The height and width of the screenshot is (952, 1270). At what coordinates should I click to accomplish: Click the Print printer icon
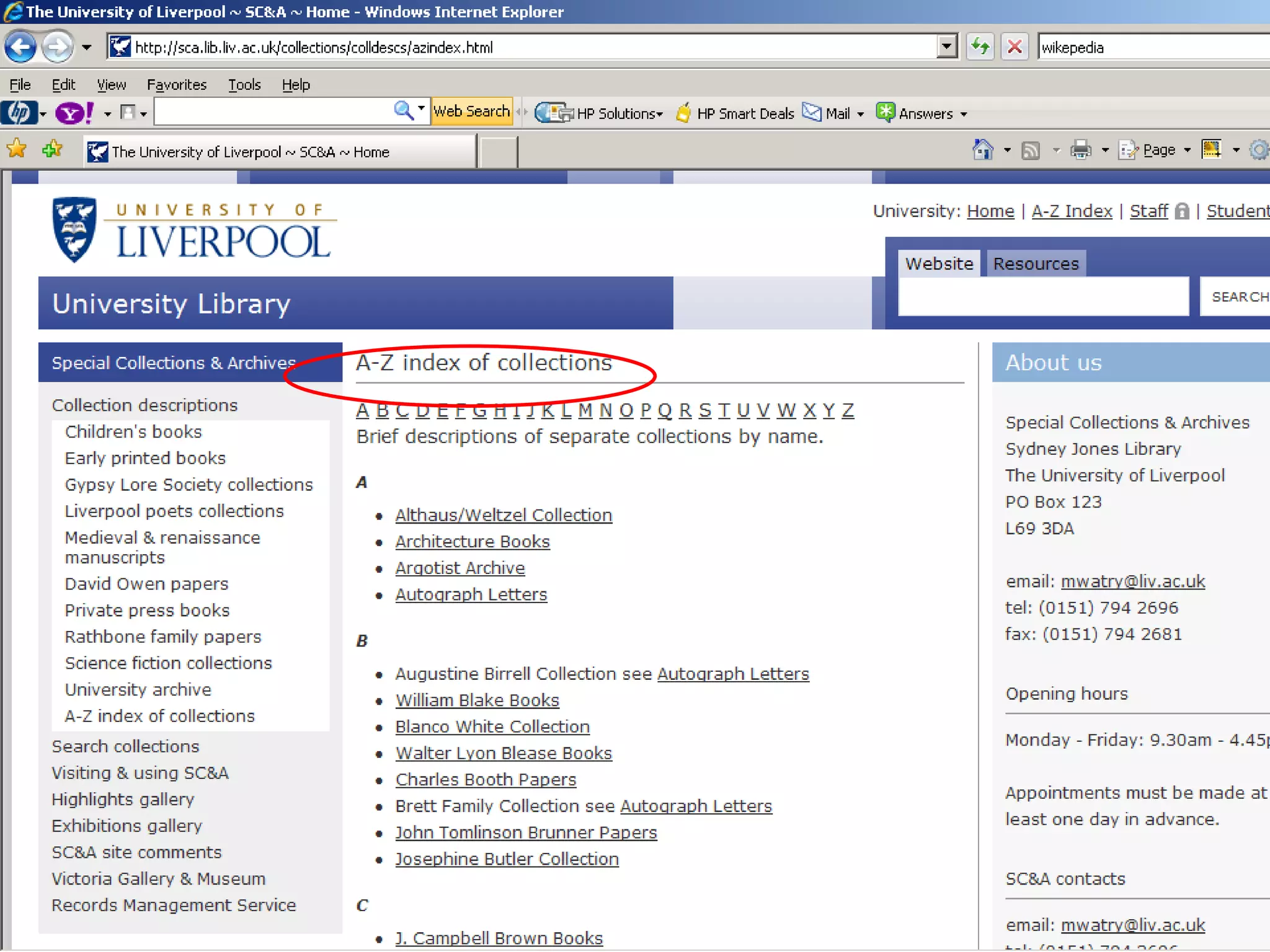(1081, 150)
